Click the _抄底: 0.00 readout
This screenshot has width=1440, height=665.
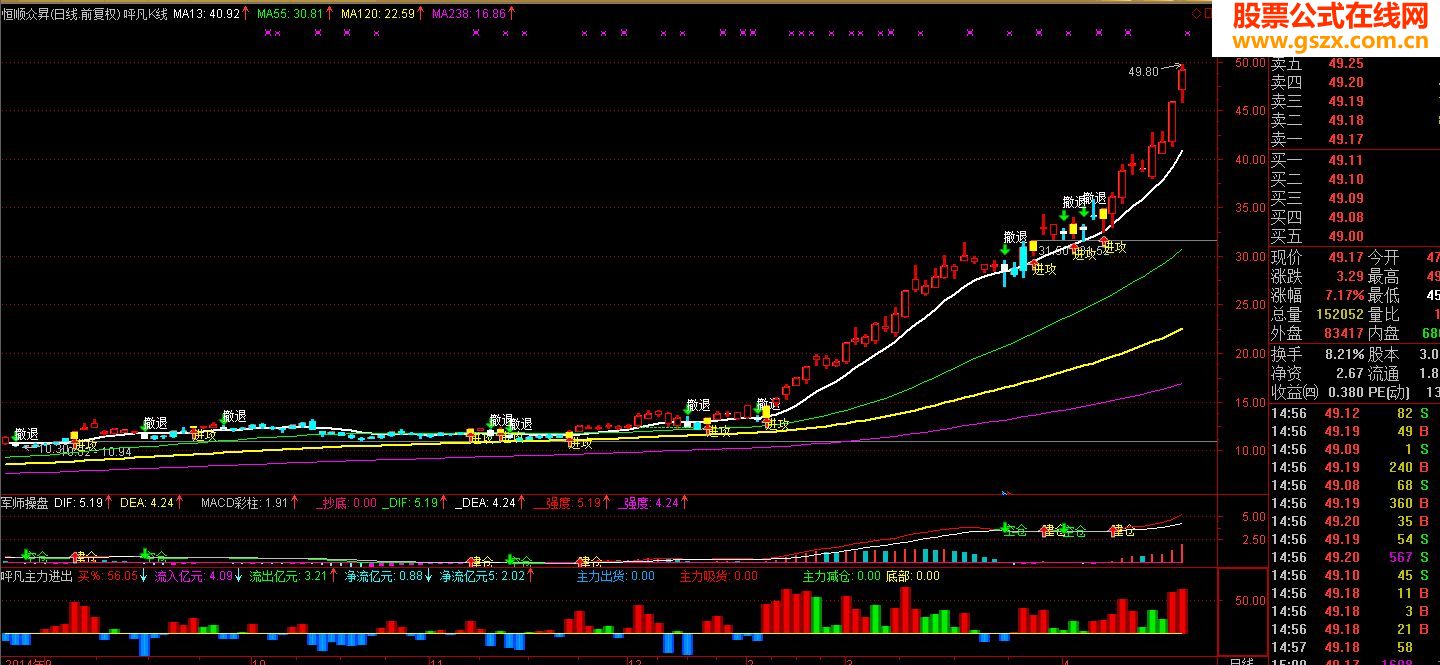348,503
